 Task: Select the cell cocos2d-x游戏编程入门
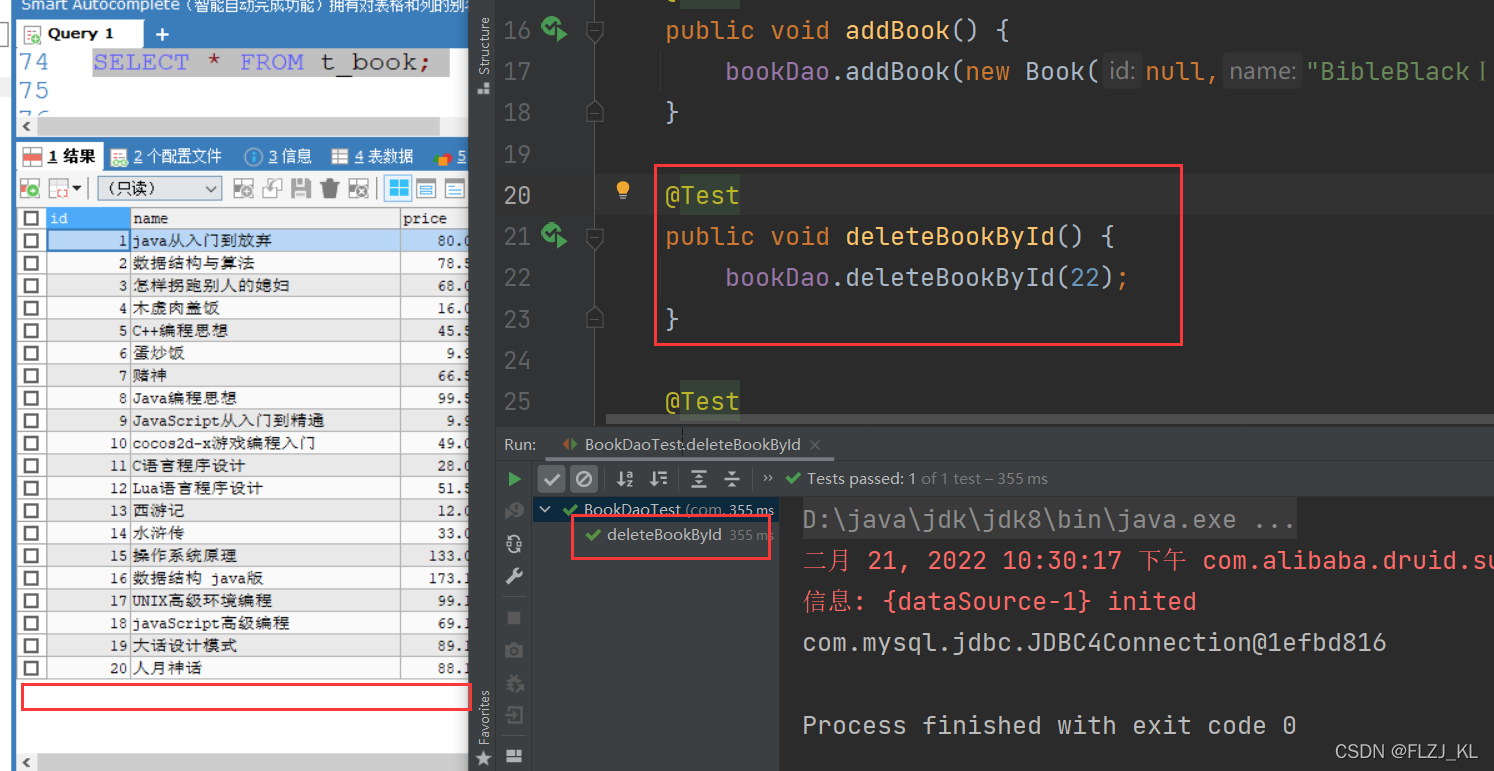[x=265, y=443]
